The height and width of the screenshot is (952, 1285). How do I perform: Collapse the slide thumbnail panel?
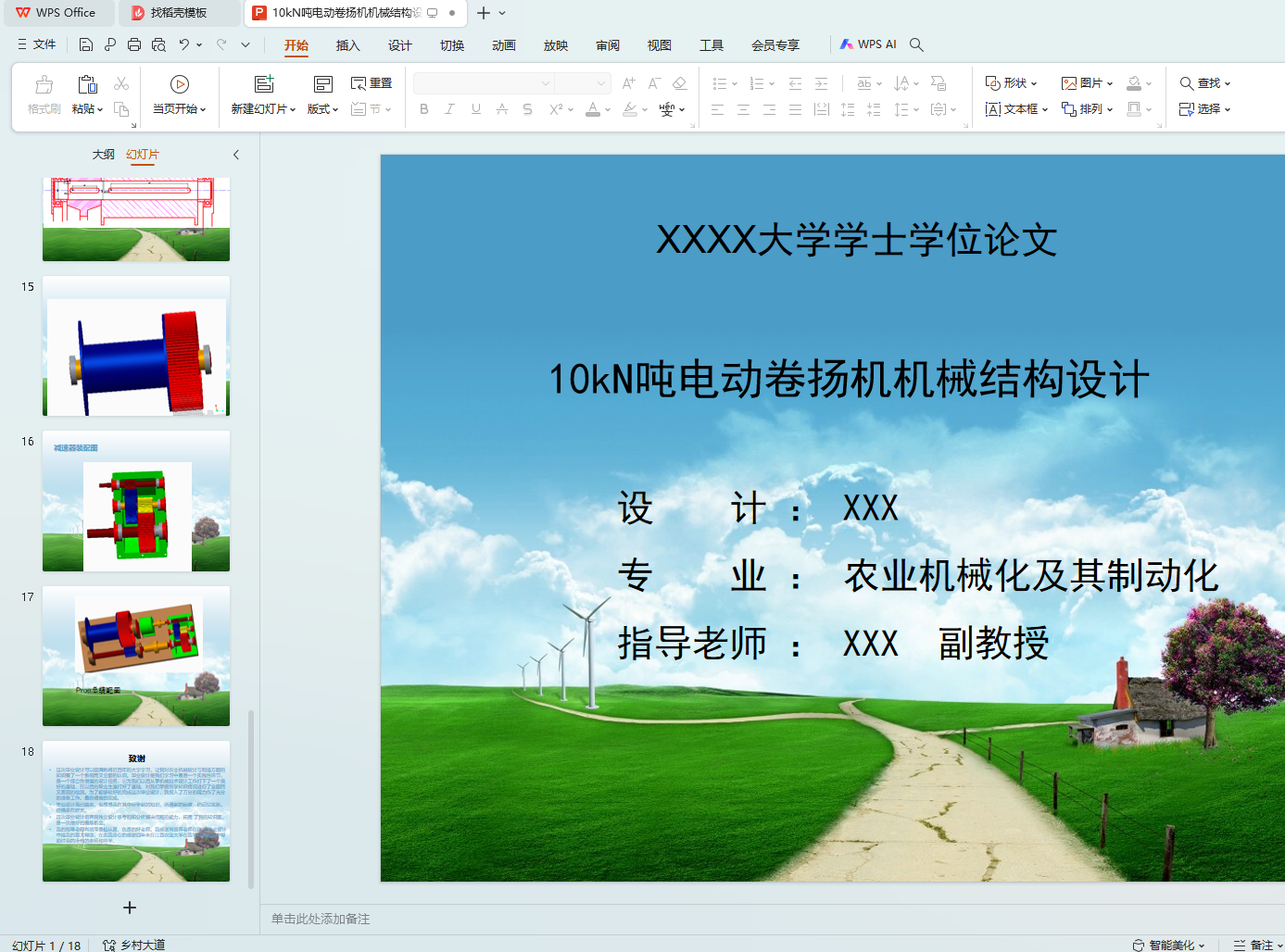tap(236, 155)
